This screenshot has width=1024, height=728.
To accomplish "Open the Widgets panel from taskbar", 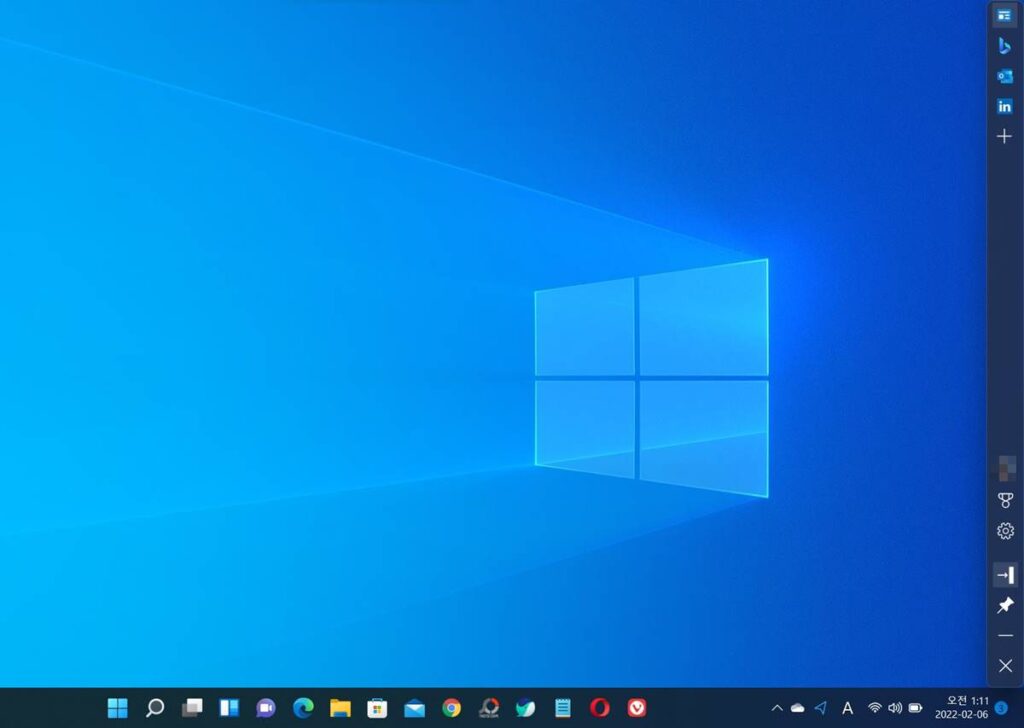I will 229,708.
